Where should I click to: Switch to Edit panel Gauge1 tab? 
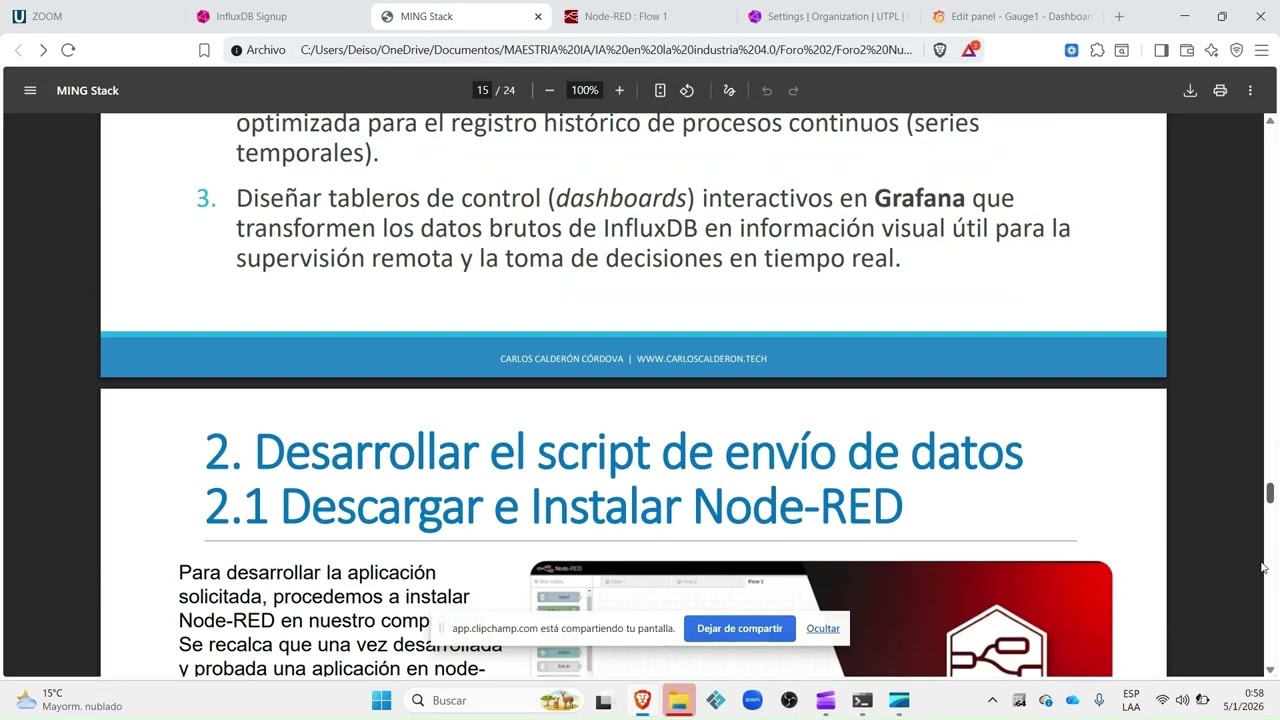1010,16
